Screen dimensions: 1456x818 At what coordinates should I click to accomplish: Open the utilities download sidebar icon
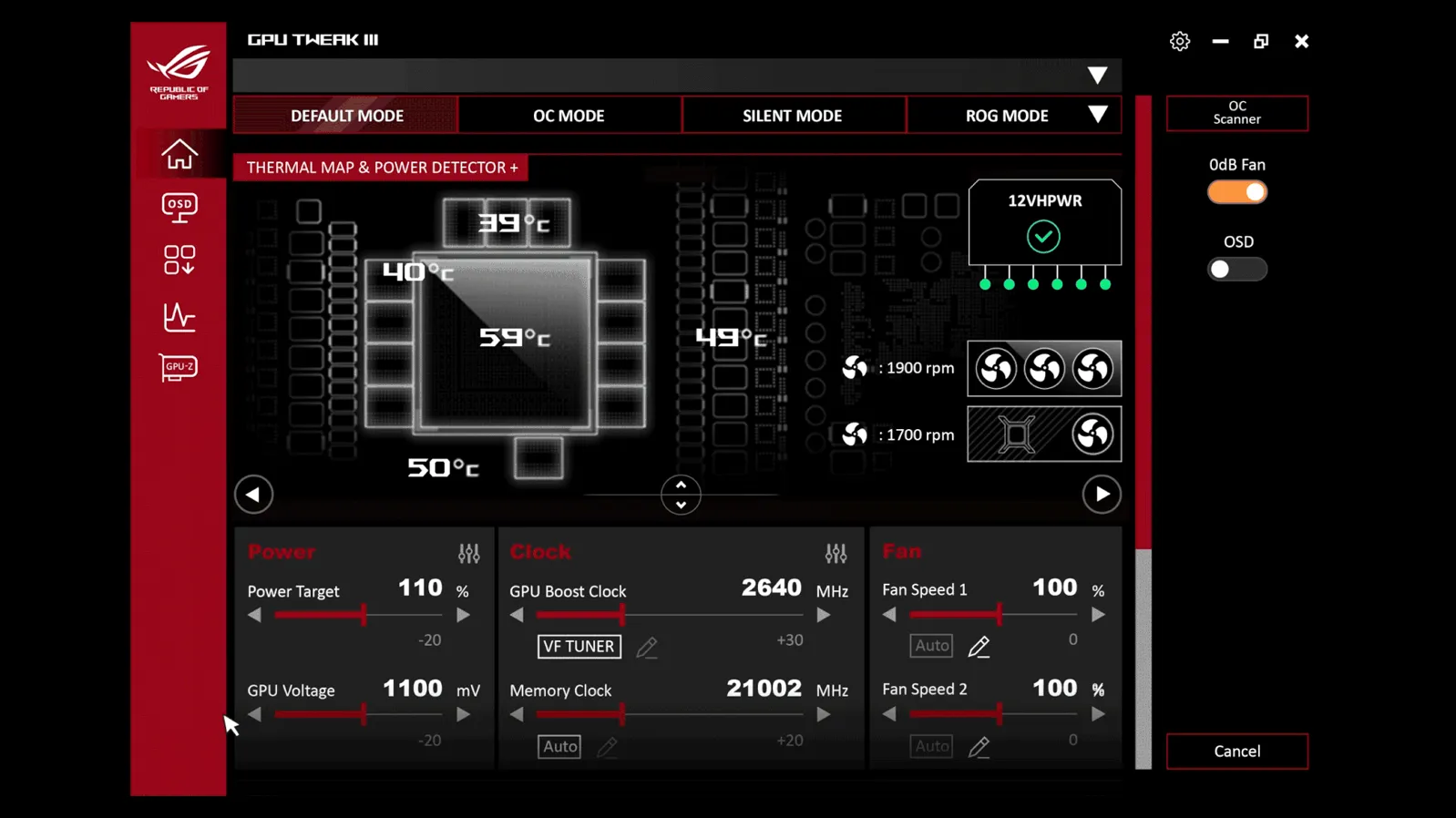click(179, 260)
